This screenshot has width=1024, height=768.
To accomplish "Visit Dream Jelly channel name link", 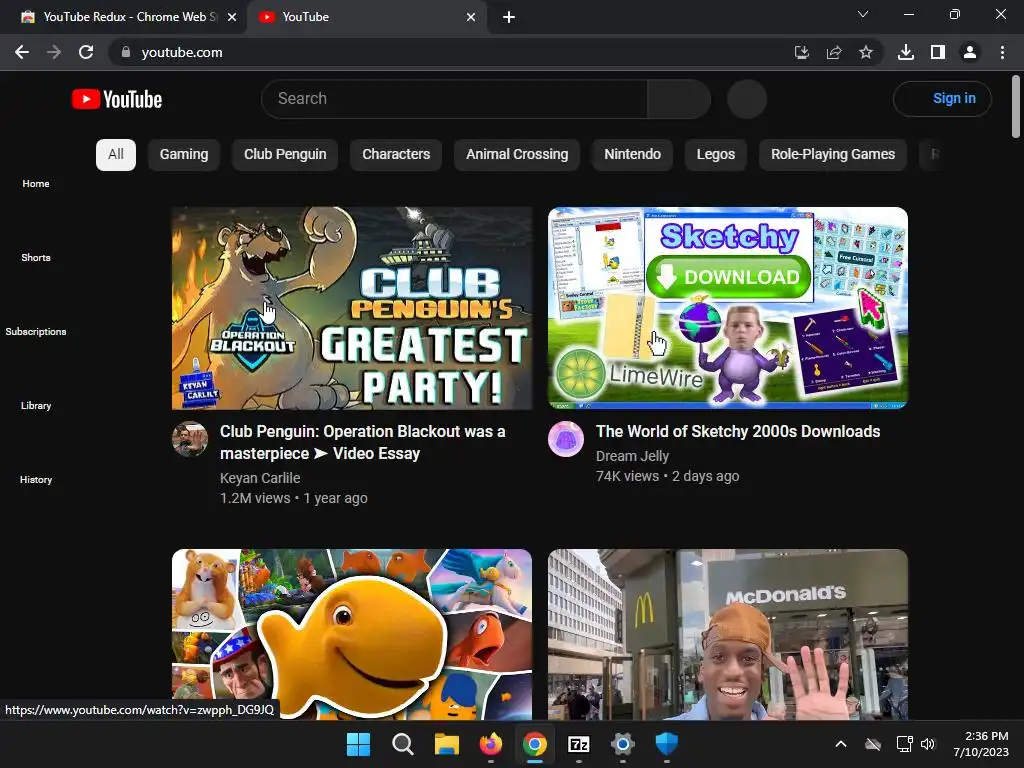I will (x=632, y=456).
